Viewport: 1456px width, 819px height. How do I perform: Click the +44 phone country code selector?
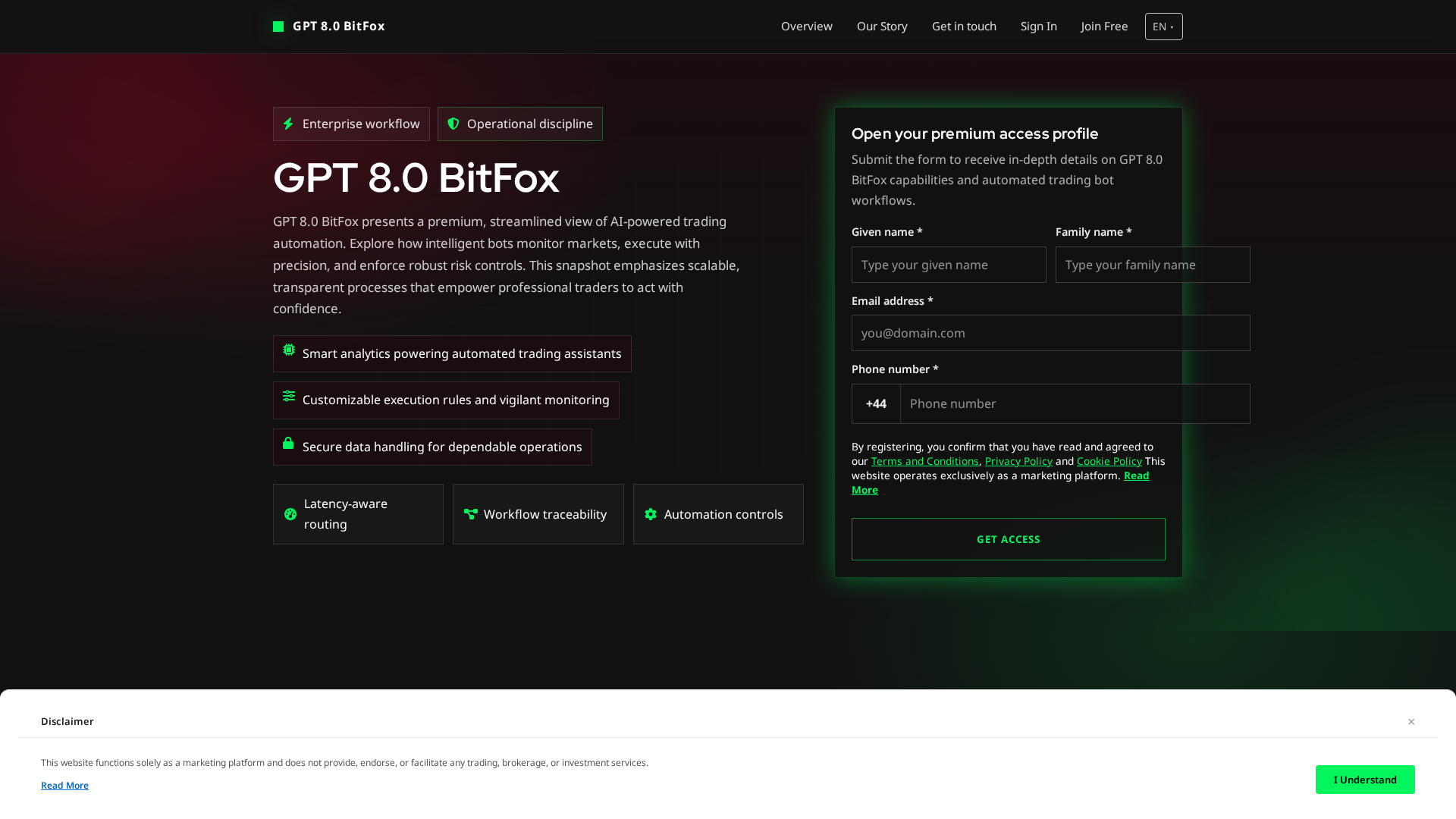pos(876,403)
